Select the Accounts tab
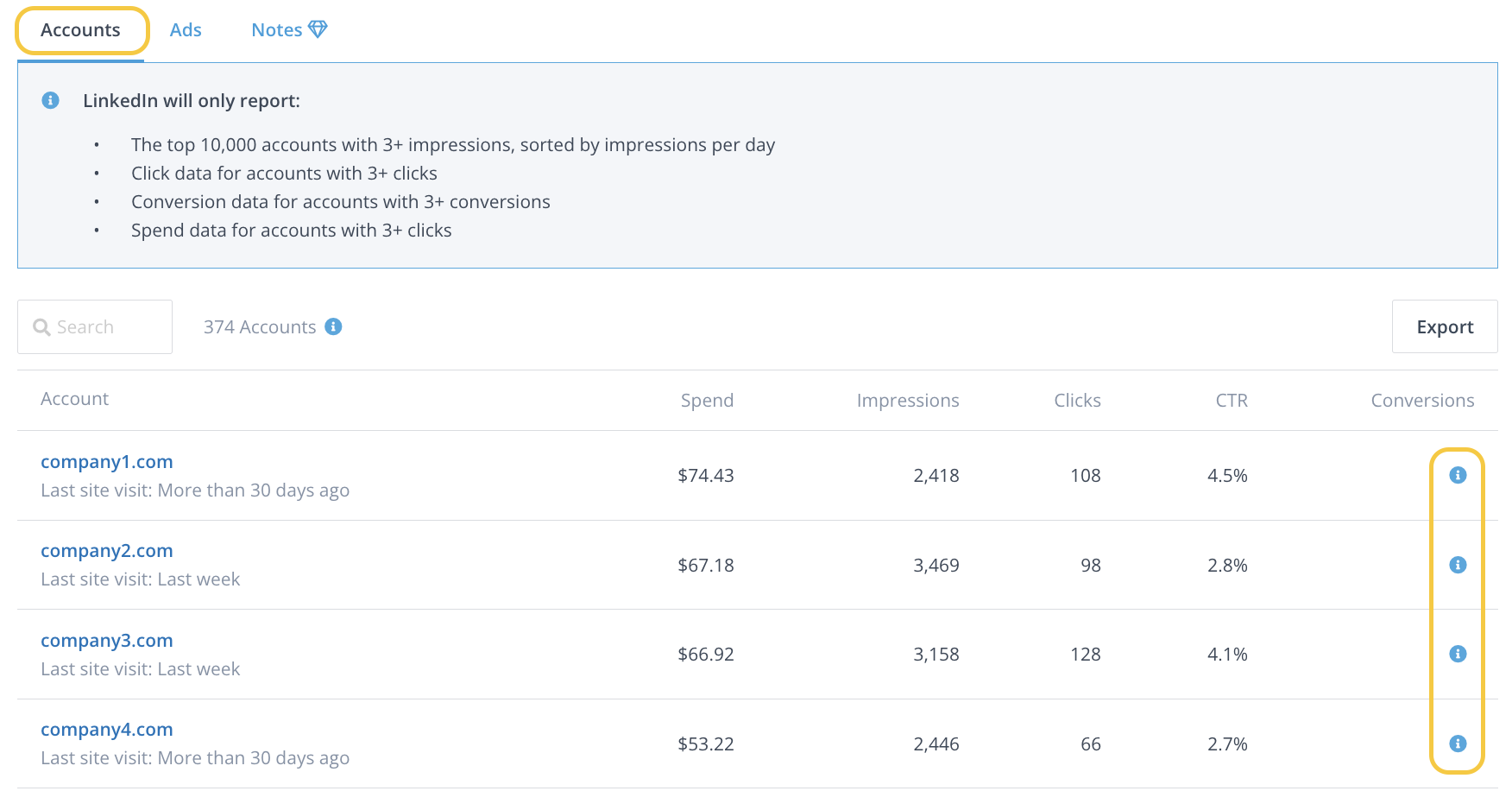This screenshot has height=791, width=1512. [80, 30]
